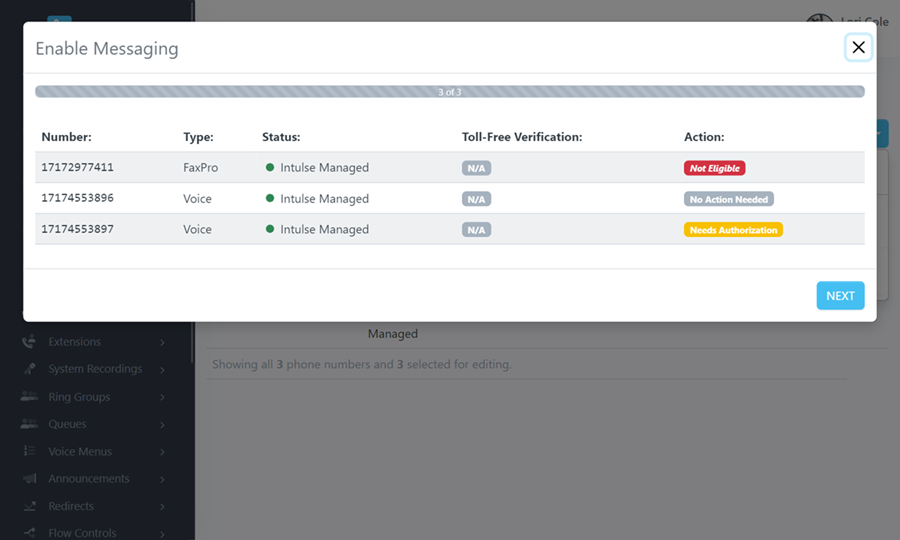Click the Voice Menus numbered list icon
The height and width of the screenshot is (540, 900).
(x=29, y=452)
